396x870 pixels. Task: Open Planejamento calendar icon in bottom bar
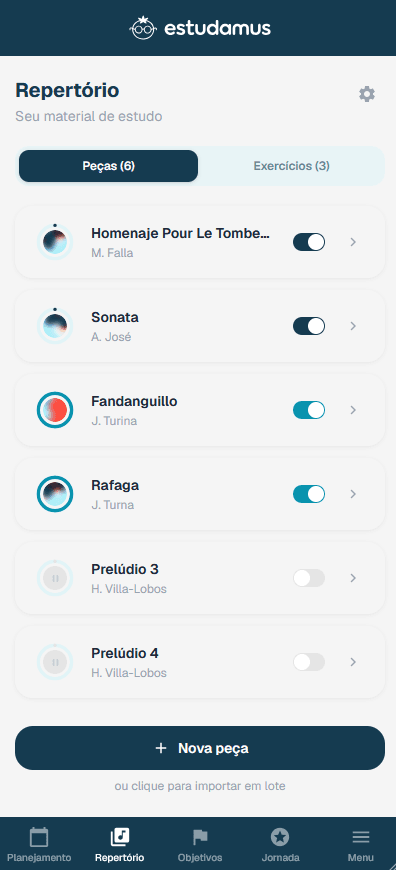point(39,837)
